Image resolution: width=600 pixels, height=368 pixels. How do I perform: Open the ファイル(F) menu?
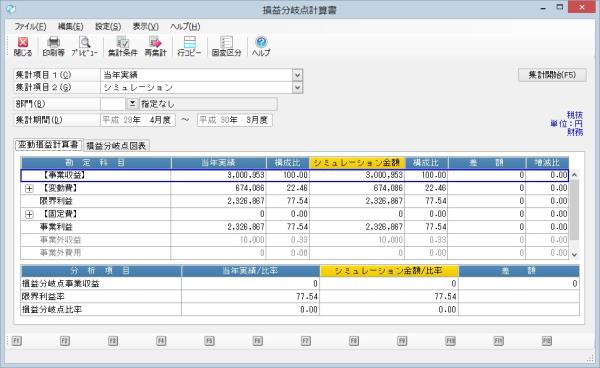pyautogui.click(x=30, y=26)
